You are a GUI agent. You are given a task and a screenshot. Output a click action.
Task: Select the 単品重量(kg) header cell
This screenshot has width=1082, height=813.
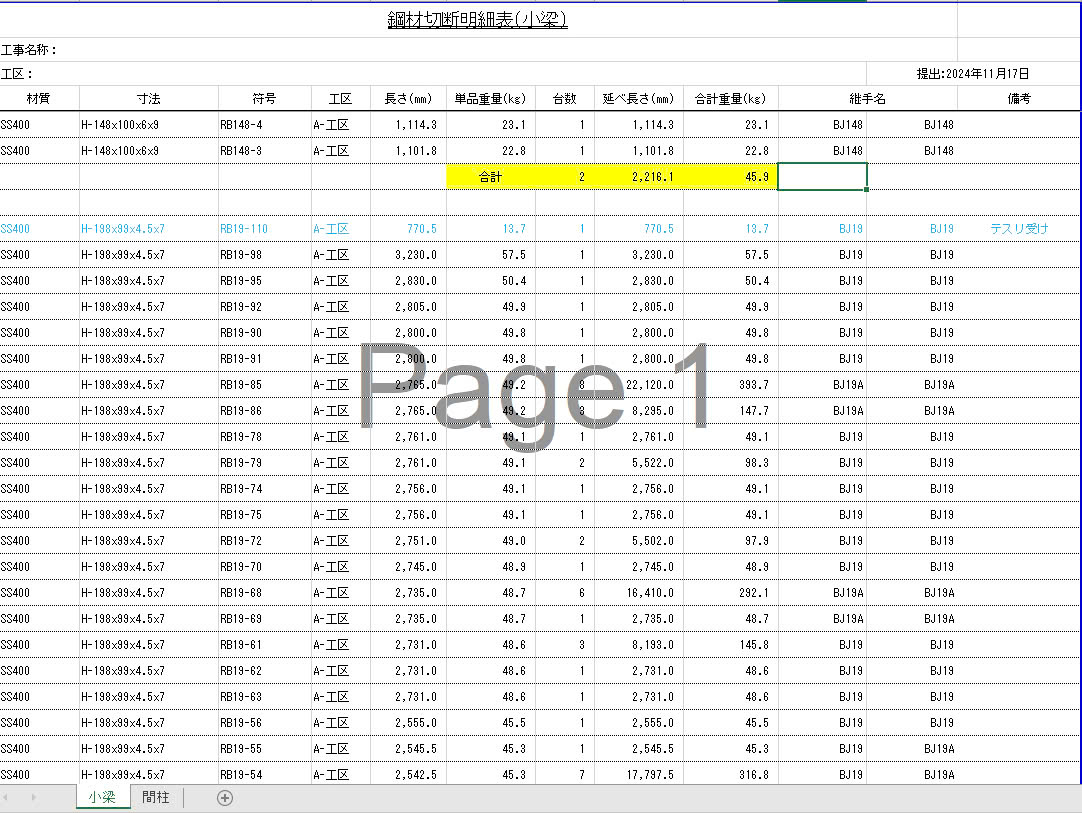click(x=490, y=99)
